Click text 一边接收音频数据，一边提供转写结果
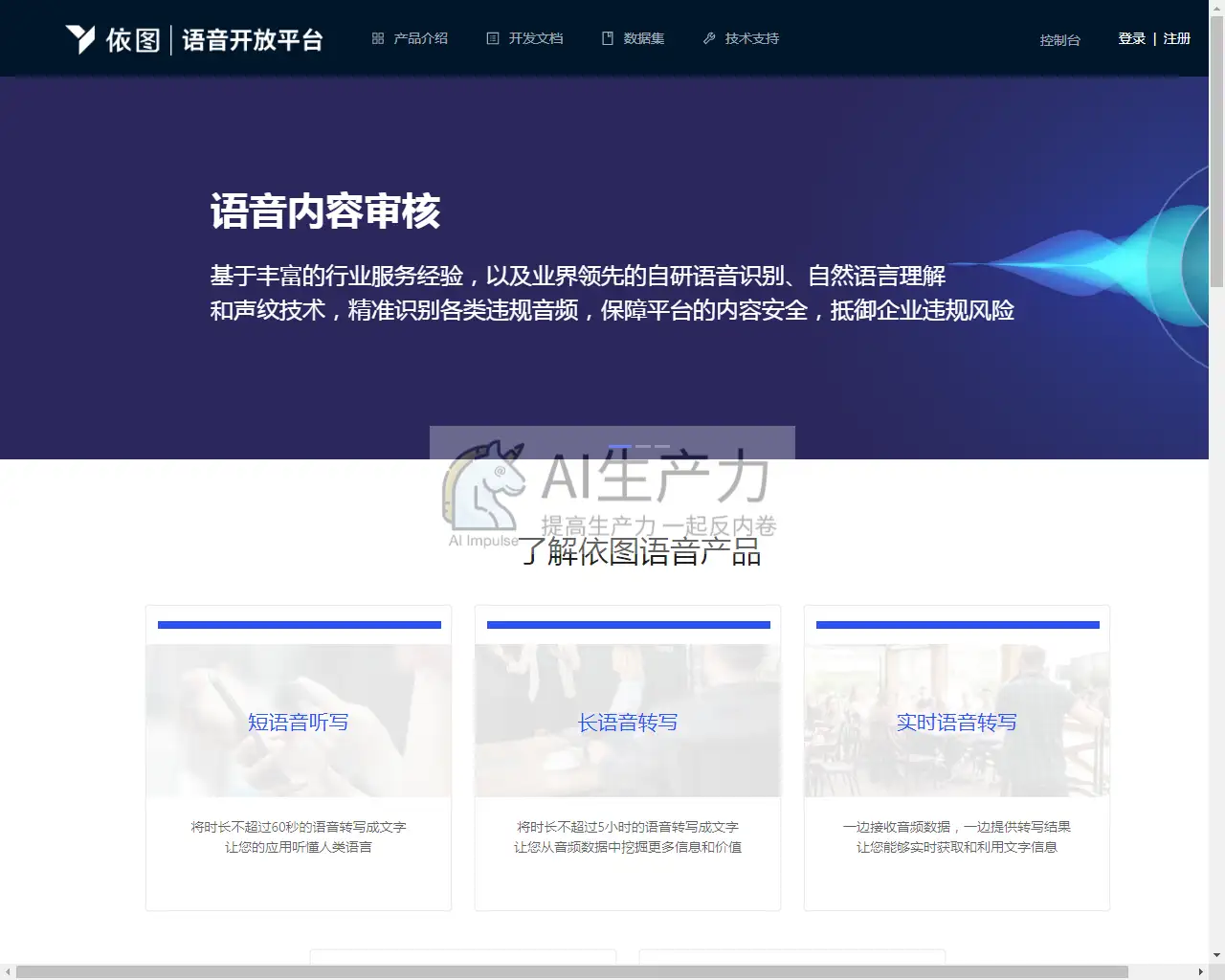This screenshot has height=980, width=1225. click(957, 827)
